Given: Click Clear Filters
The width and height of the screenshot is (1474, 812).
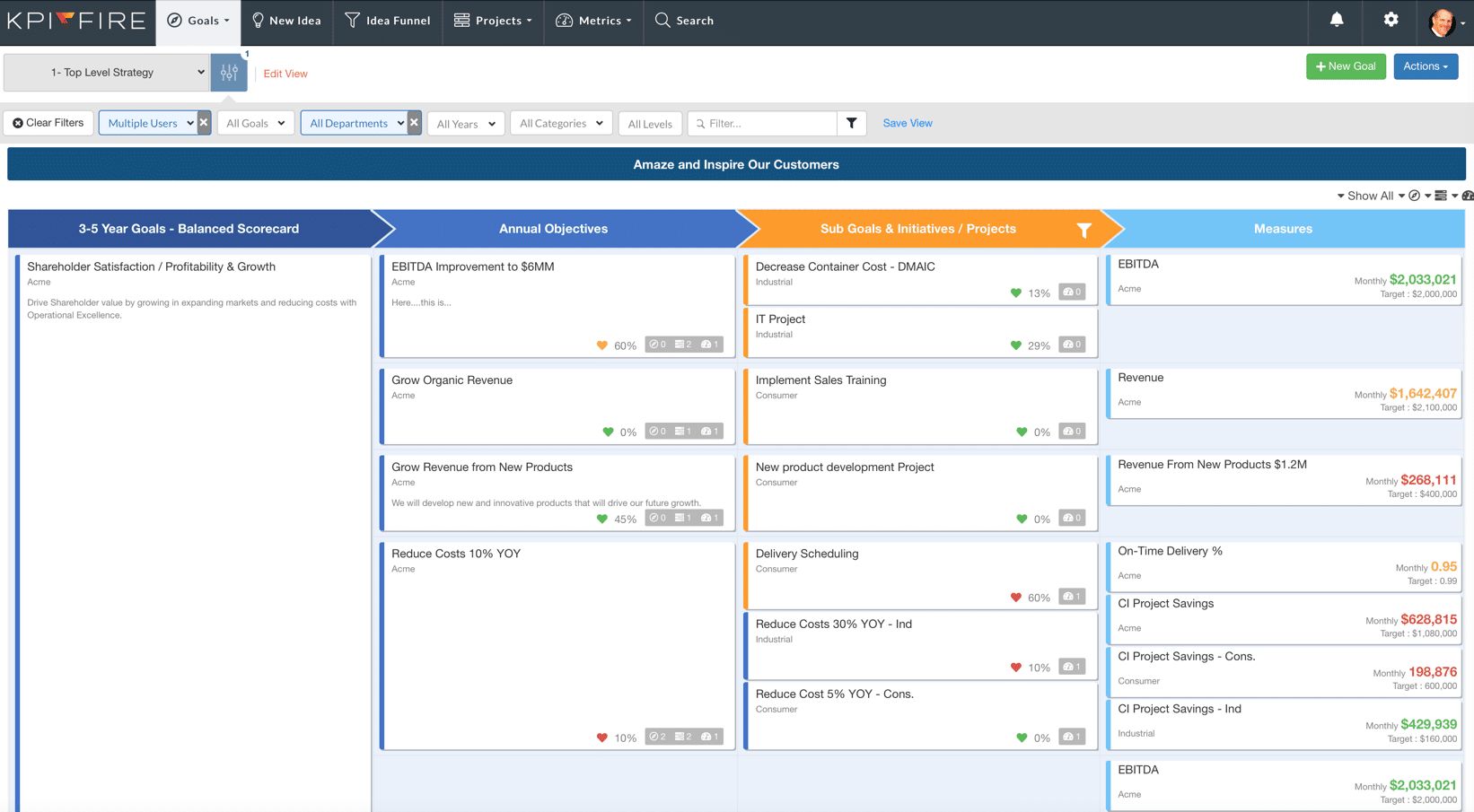Looking at the screenshot, I should (48, 123).
